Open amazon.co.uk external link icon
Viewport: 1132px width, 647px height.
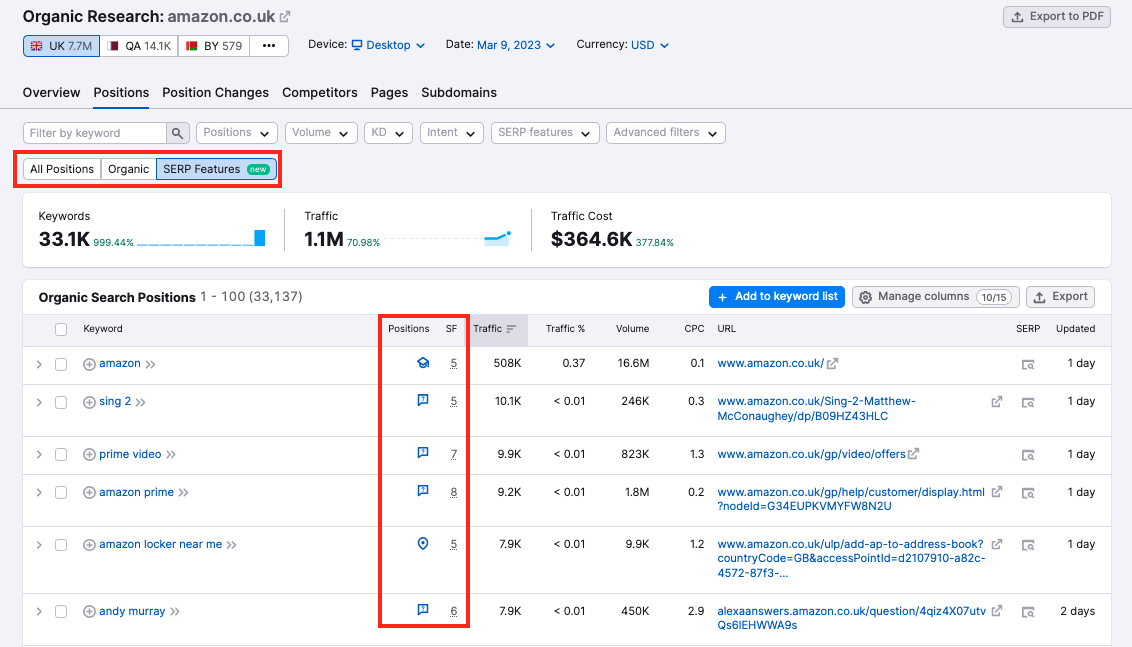pos(285,17)
